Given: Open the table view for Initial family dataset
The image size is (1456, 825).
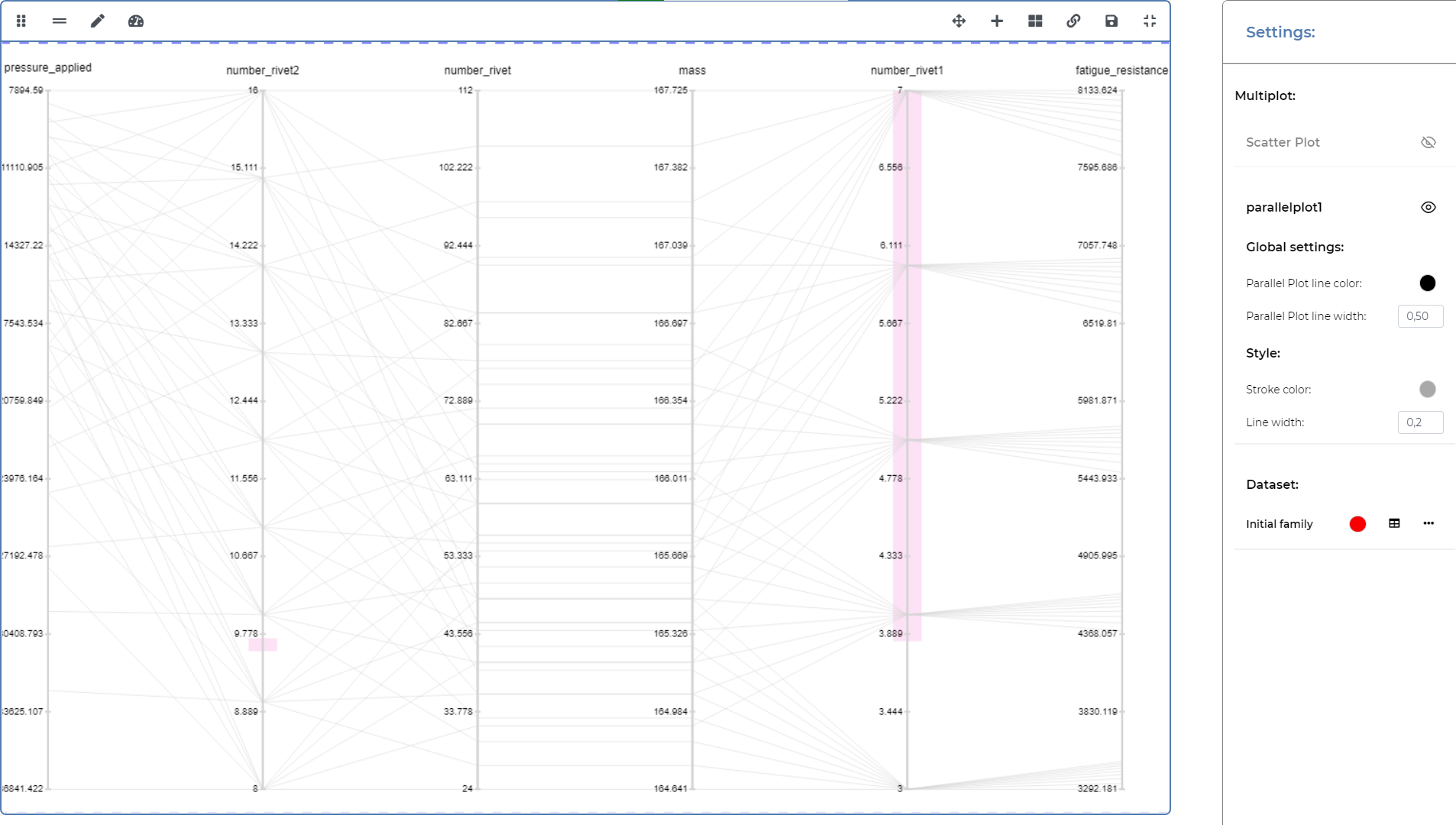Looking at the screenshot, I should (x=1394, y=523).
